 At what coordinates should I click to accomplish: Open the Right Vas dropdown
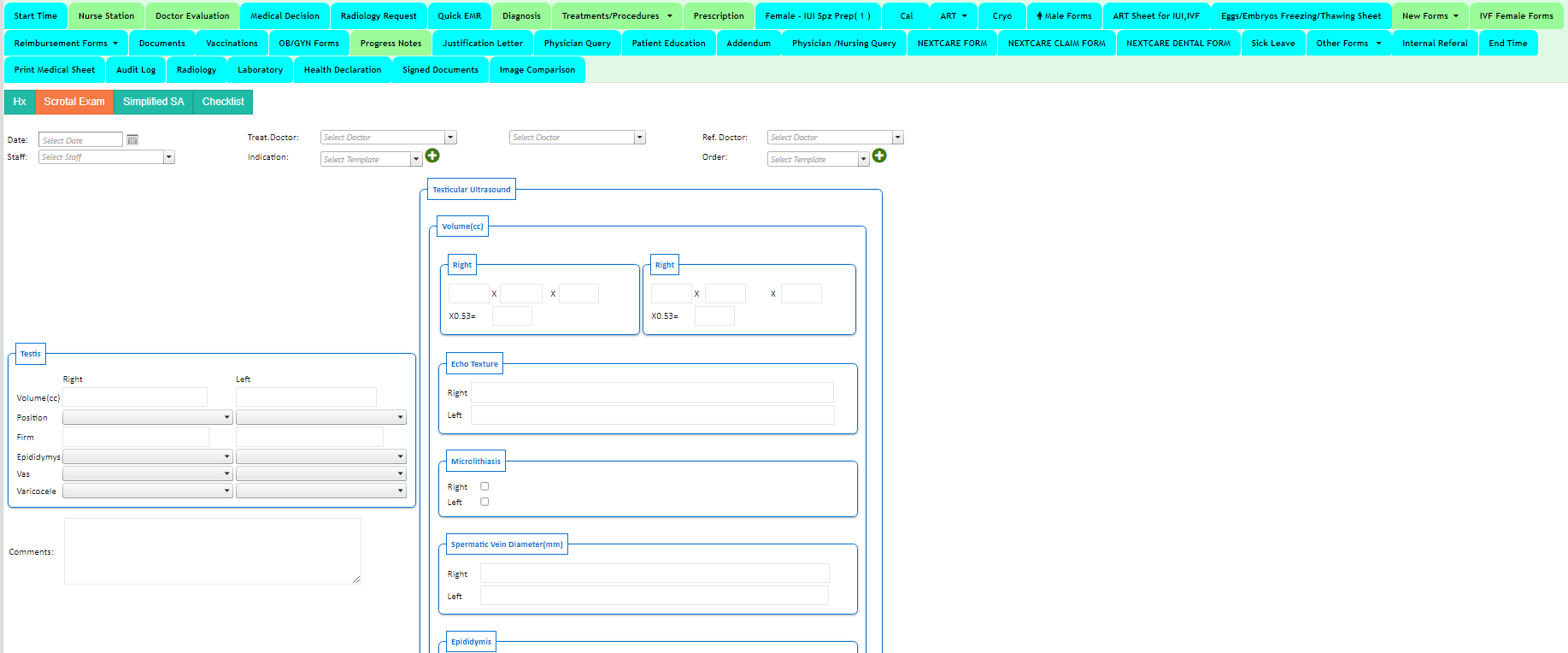click(x=148, y=474)
